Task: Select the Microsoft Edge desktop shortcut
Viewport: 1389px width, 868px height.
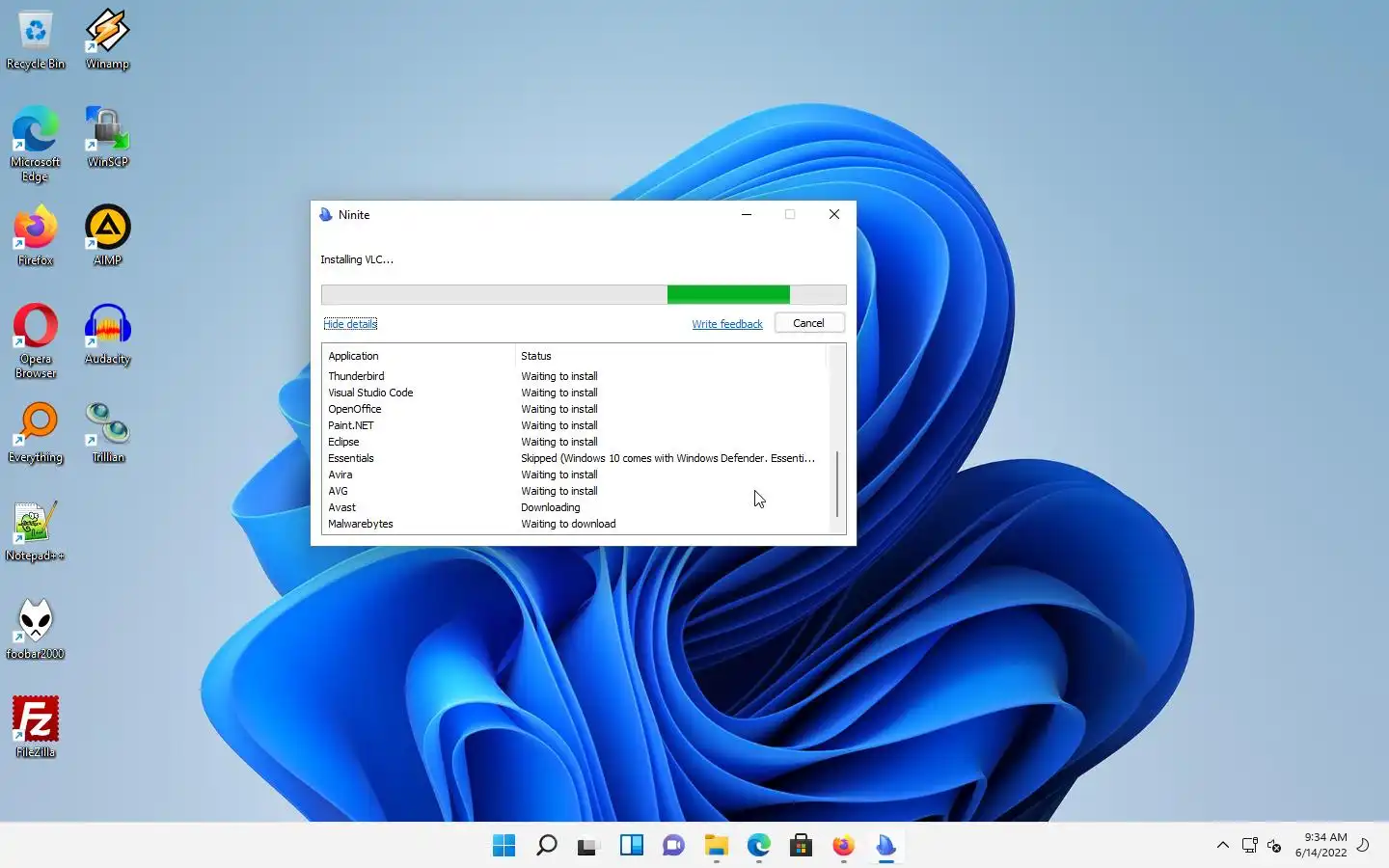Action: (x=36, y=144)
